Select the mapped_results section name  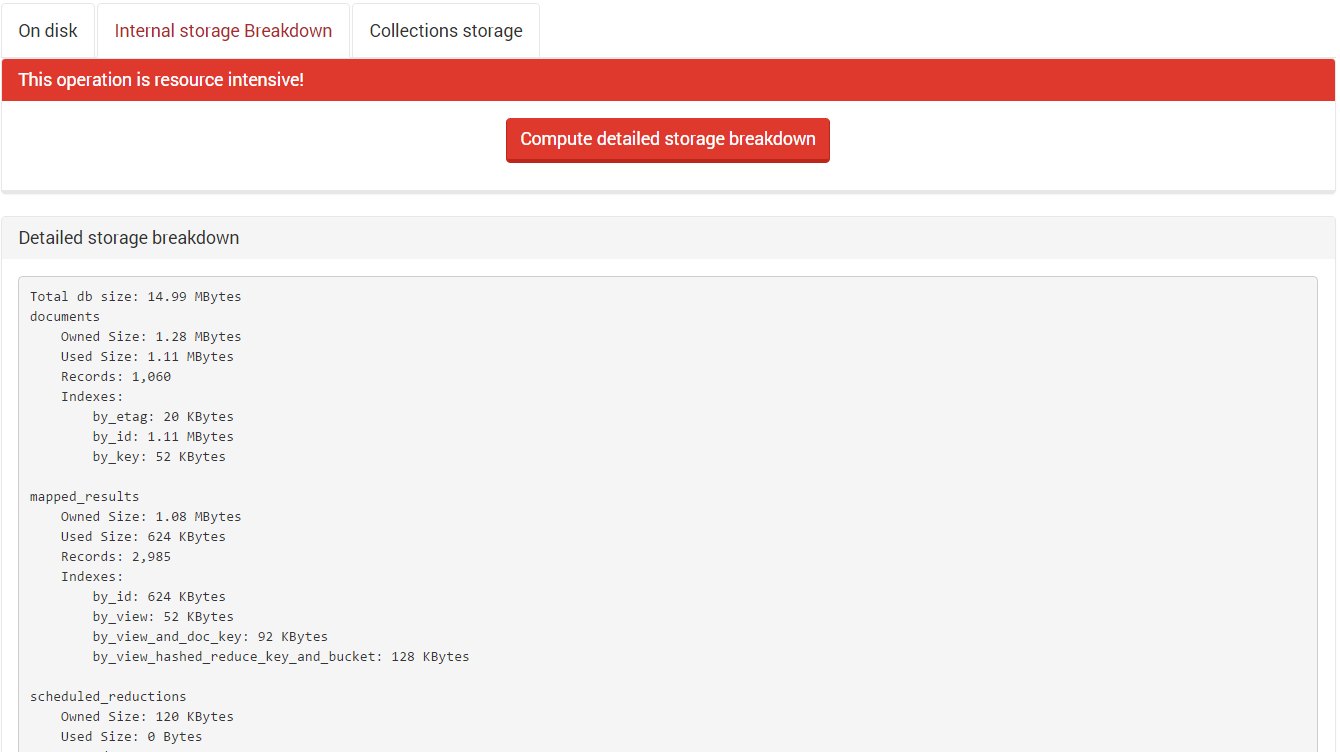[85, 496]
